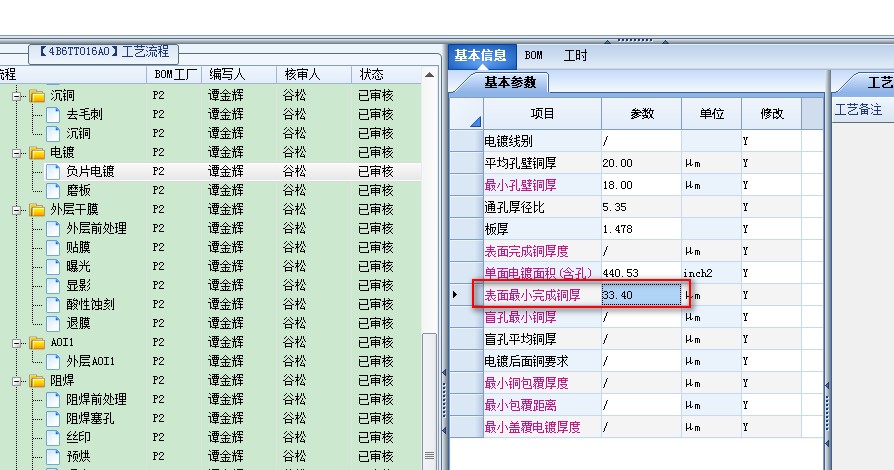Select the 最小包覆距离 parameter row
894x470 pixels.
coord(636,406)
